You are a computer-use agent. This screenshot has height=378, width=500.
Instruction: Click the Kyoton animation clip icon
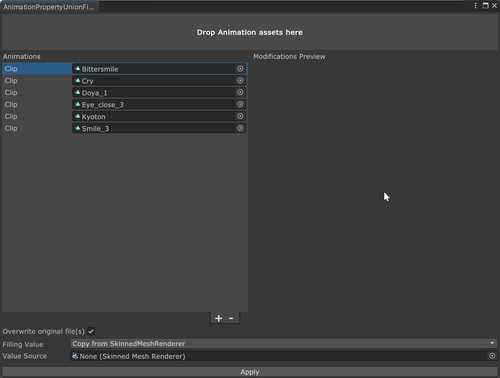(78, 116)
